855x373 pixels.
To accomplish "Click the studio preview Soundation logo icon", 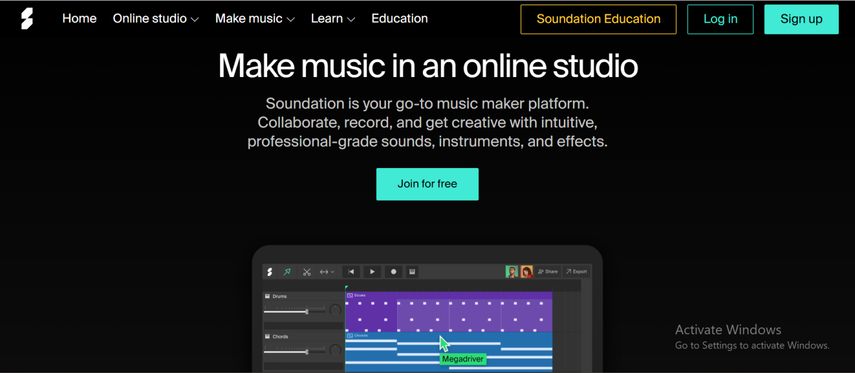I will pos(269,272).
